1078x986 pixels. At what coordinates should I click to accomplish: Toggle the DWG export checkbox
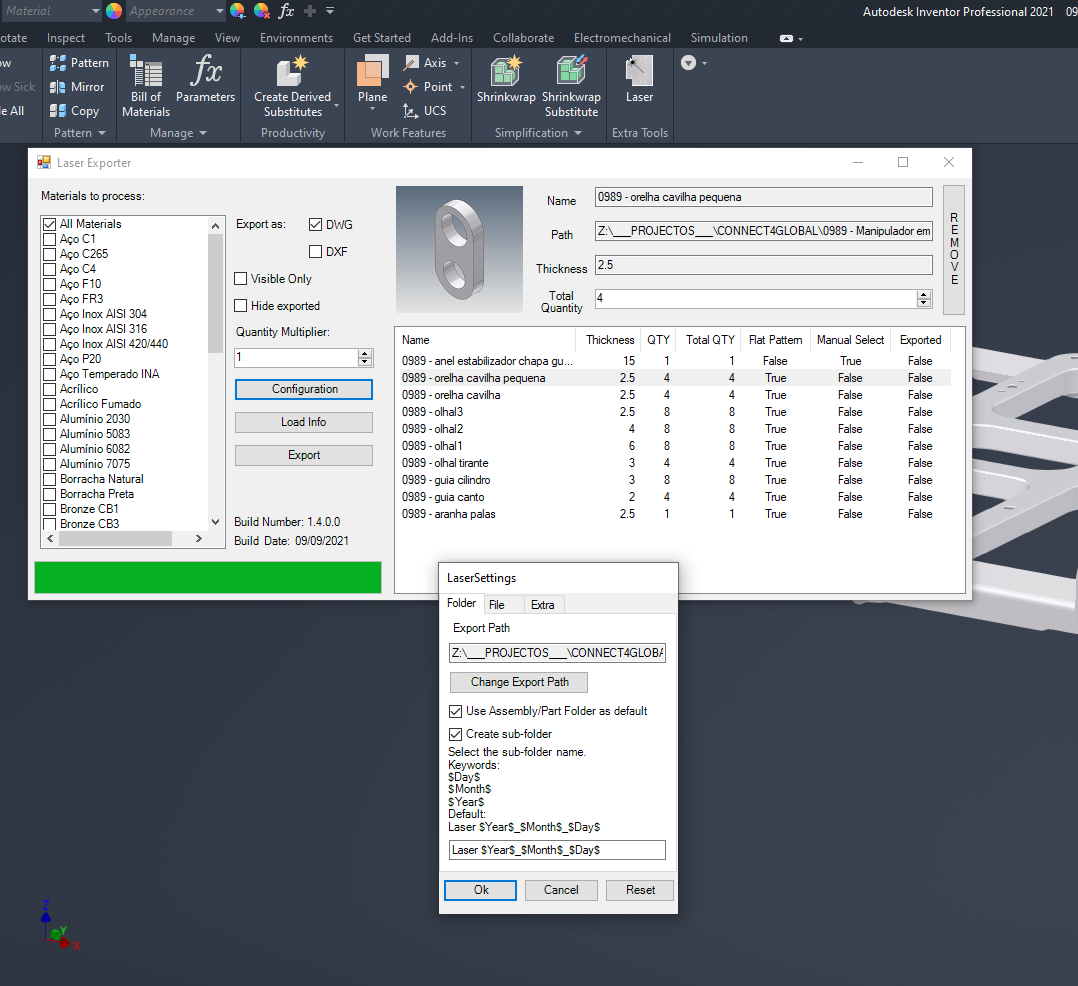pyautogui.click(x=316, y=224)
